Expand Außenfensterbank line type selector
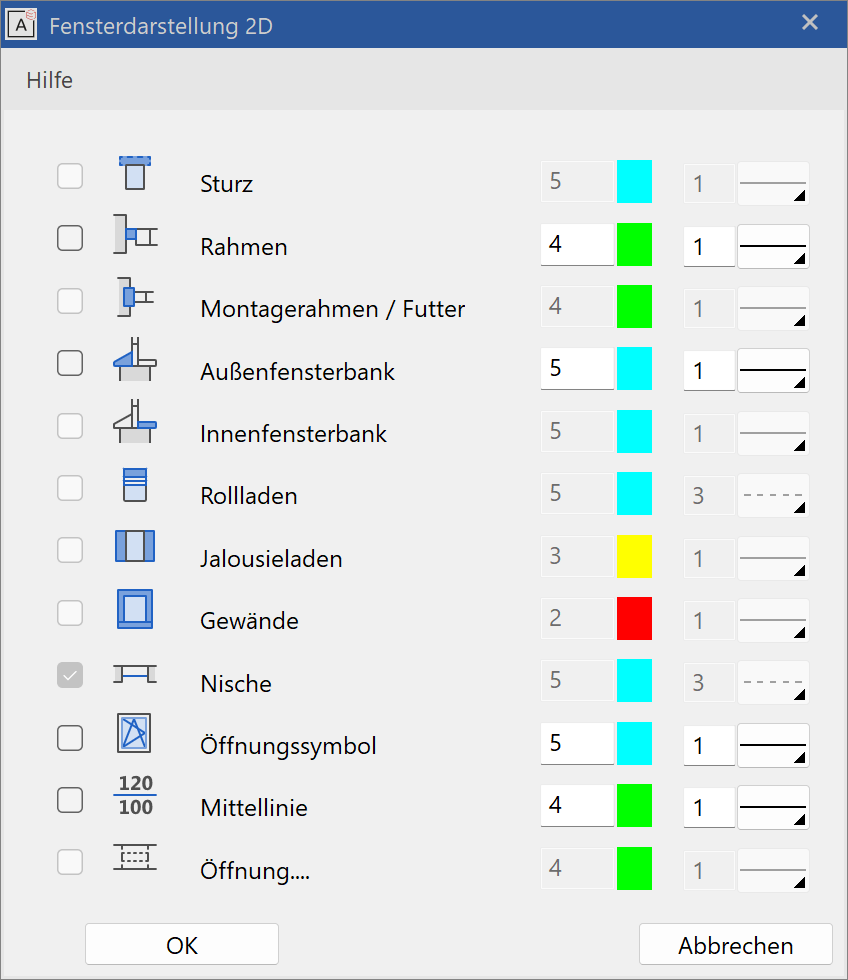 [773, 371]
